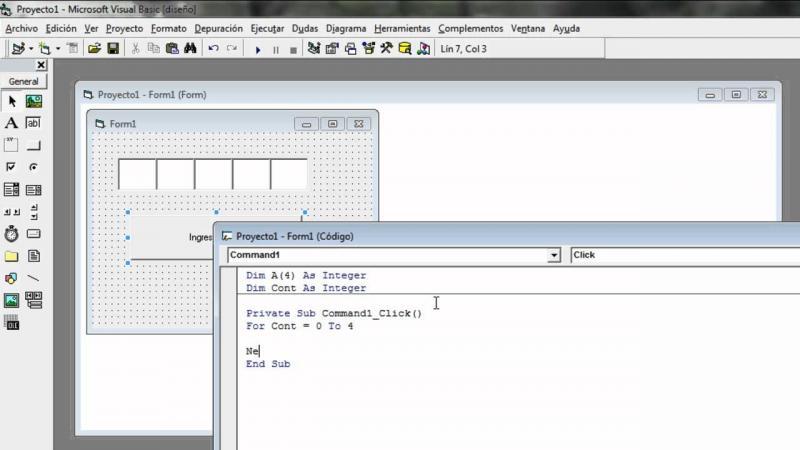Click the End stop button
The height and width of the screenshot is (450, 800).
click(x=293, y=49)
